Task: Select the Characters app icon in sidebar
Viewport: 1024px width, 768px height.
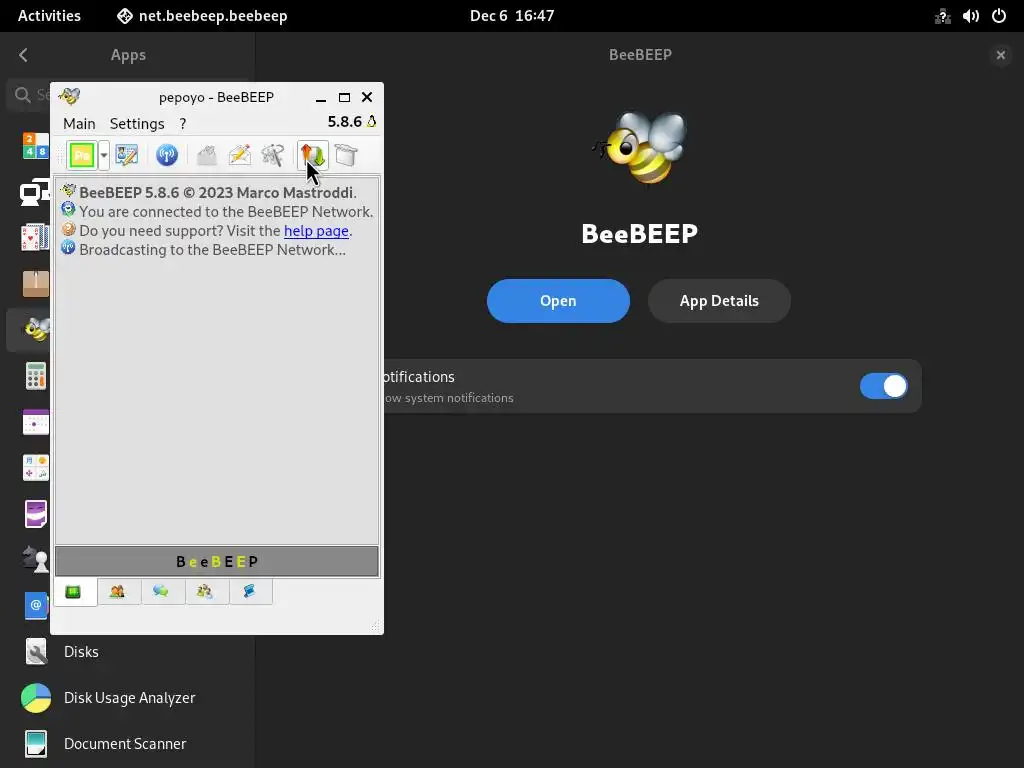Action: pyautogui.click(x=35, y=468)
